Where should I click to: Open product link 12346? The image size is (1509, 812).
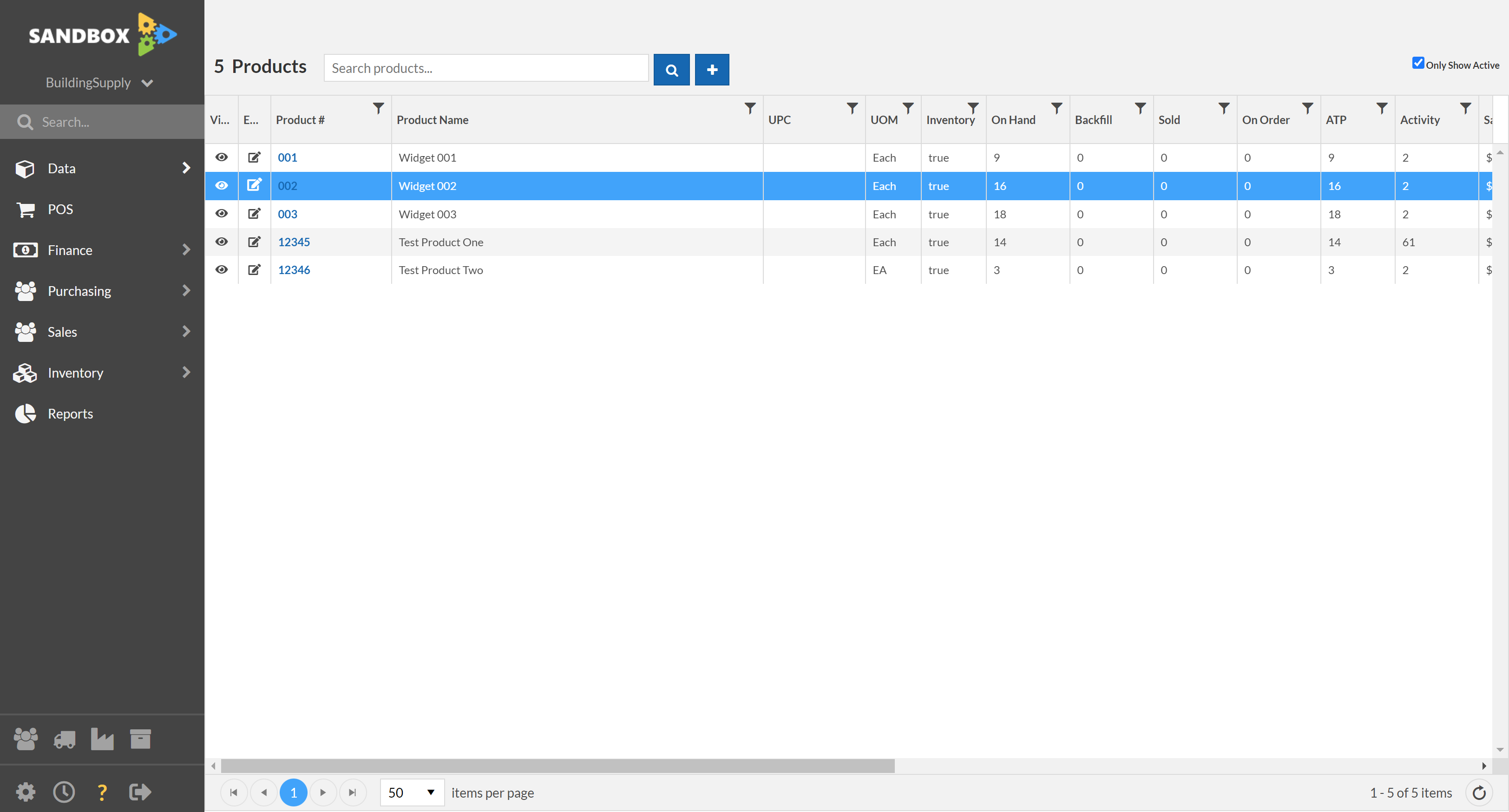click(x=294, y=270)
